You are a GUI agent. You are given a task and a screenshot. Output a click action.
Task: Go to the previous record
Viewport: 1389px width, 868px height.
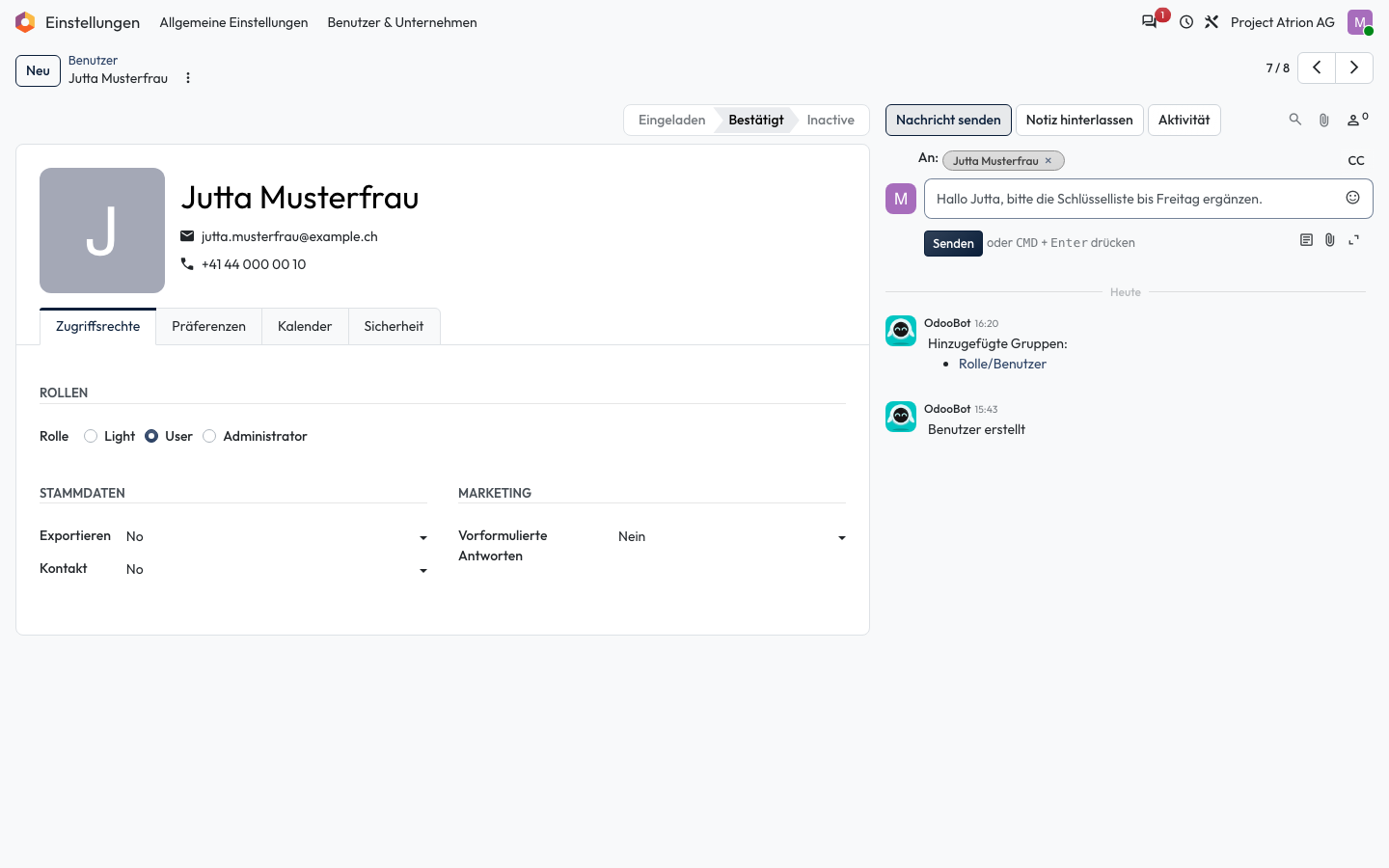click(1317, 68)
